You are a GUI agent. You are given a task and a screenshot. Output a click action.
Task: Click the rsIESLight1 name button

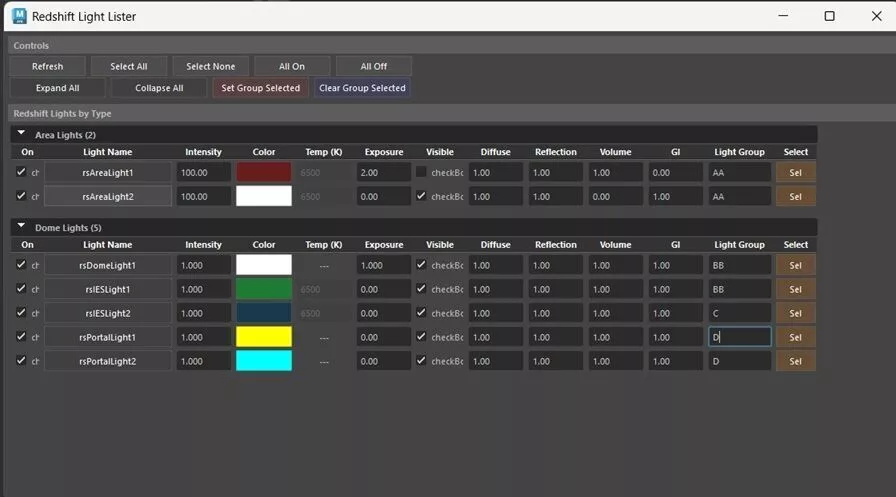[108, 289]
